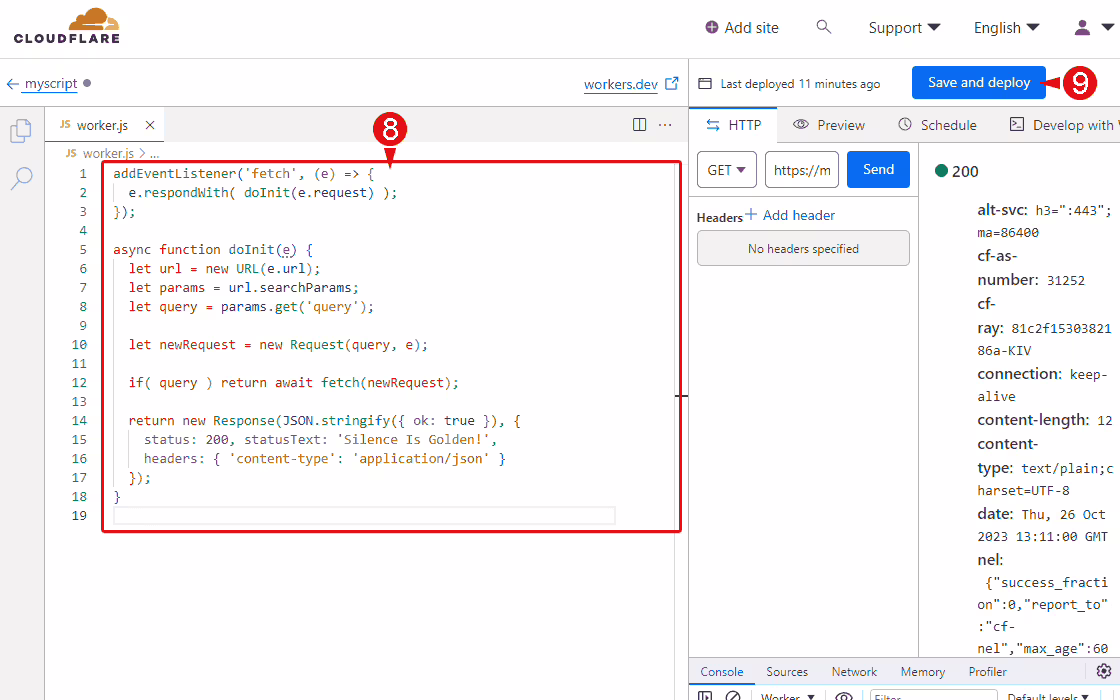Open the Explorer files icon in sidebar
Viewport: 1120px width, 700px height.
pyautogui.click(x=21, y=131)
